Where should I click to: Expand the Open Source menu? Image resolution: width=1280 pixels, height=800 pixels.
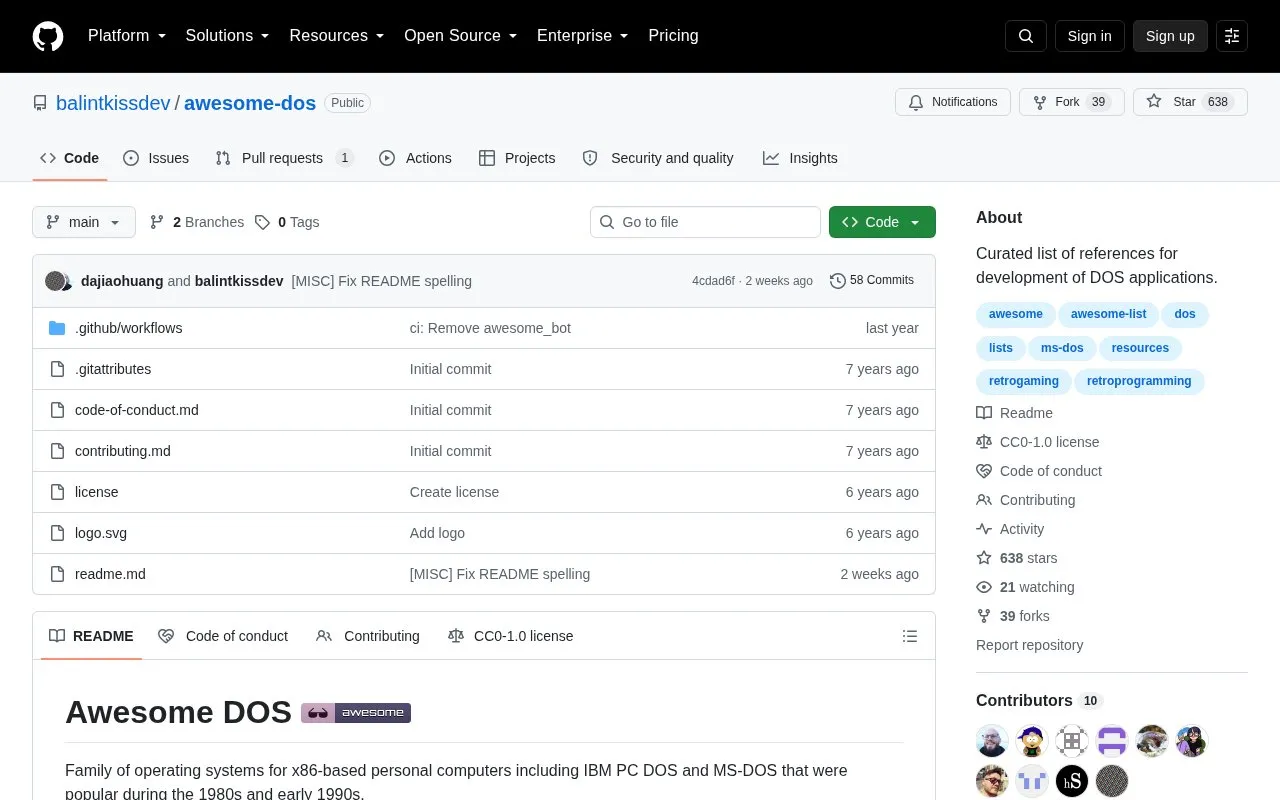tap(461, 36)
